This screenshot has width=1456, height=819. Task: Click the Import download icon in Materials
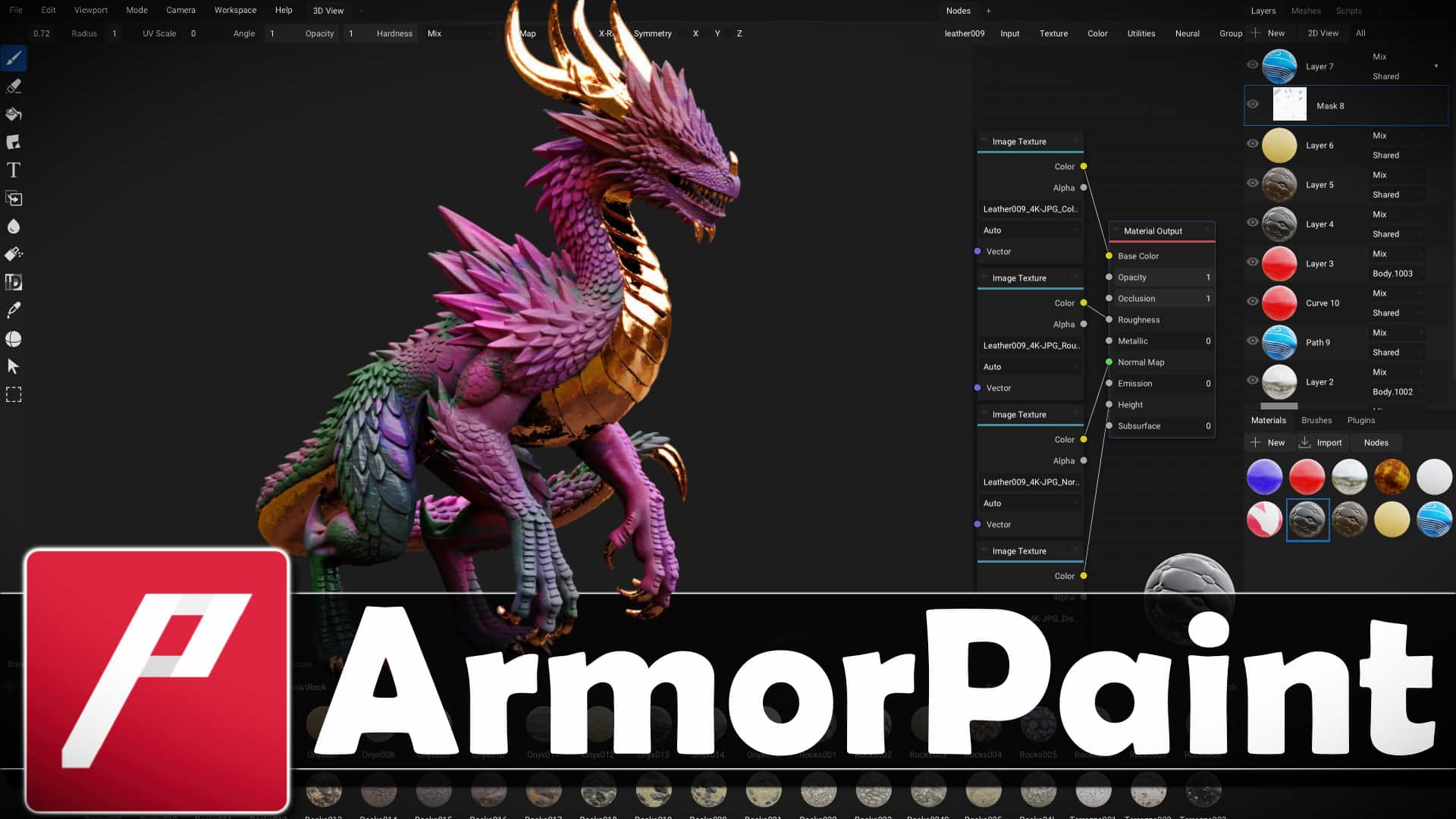[1305, 442]
